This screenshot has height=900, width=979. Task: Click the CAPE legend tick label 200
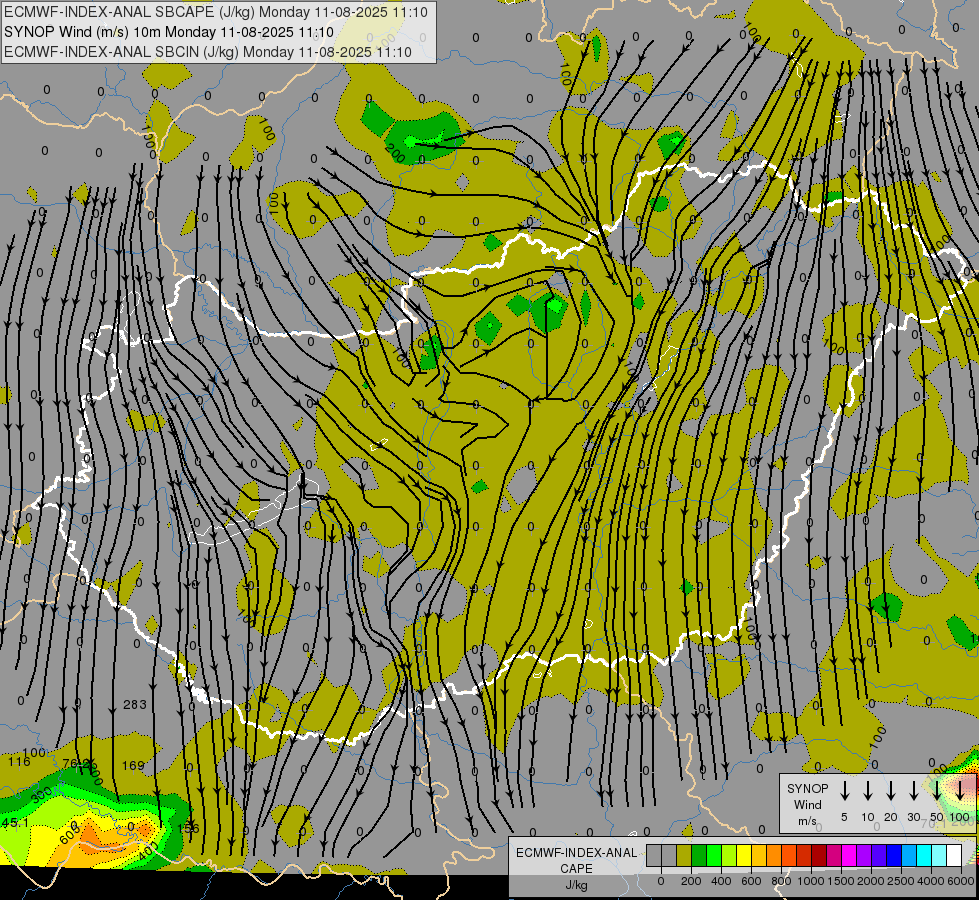[x=691, y=881]
